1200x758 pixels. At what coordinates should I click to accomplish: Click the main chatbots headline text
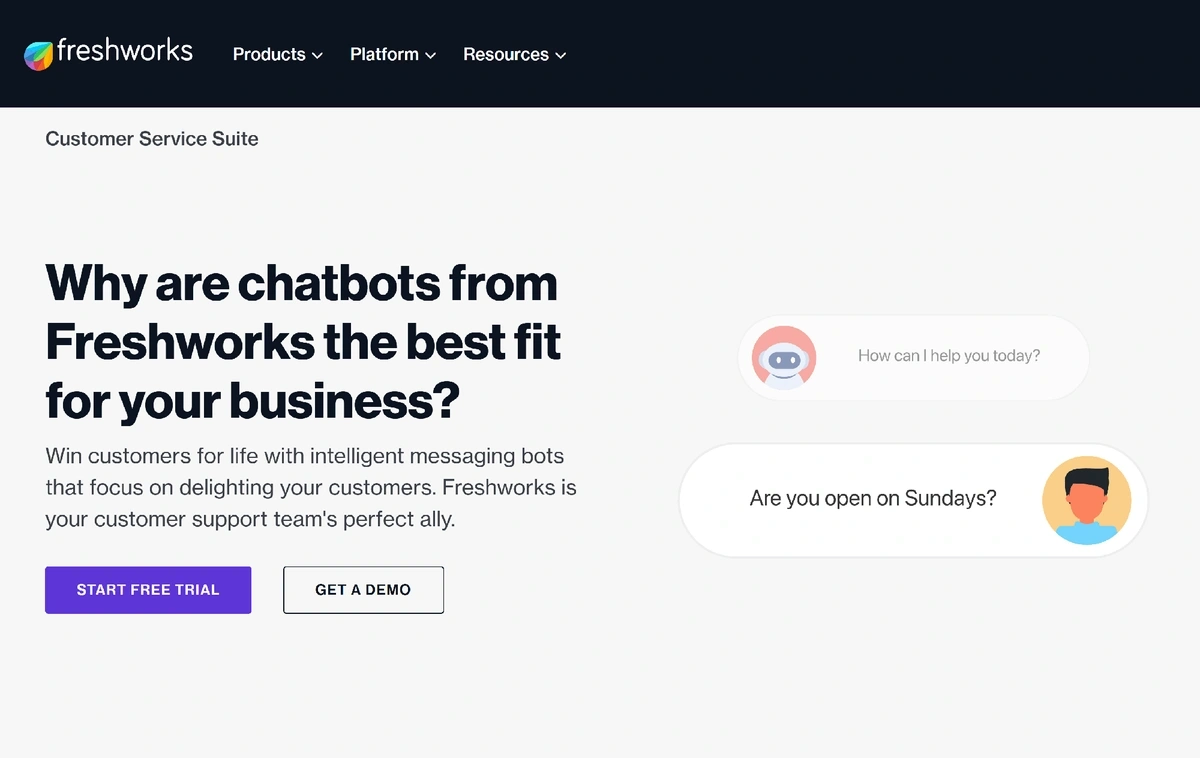click(303, 342)
